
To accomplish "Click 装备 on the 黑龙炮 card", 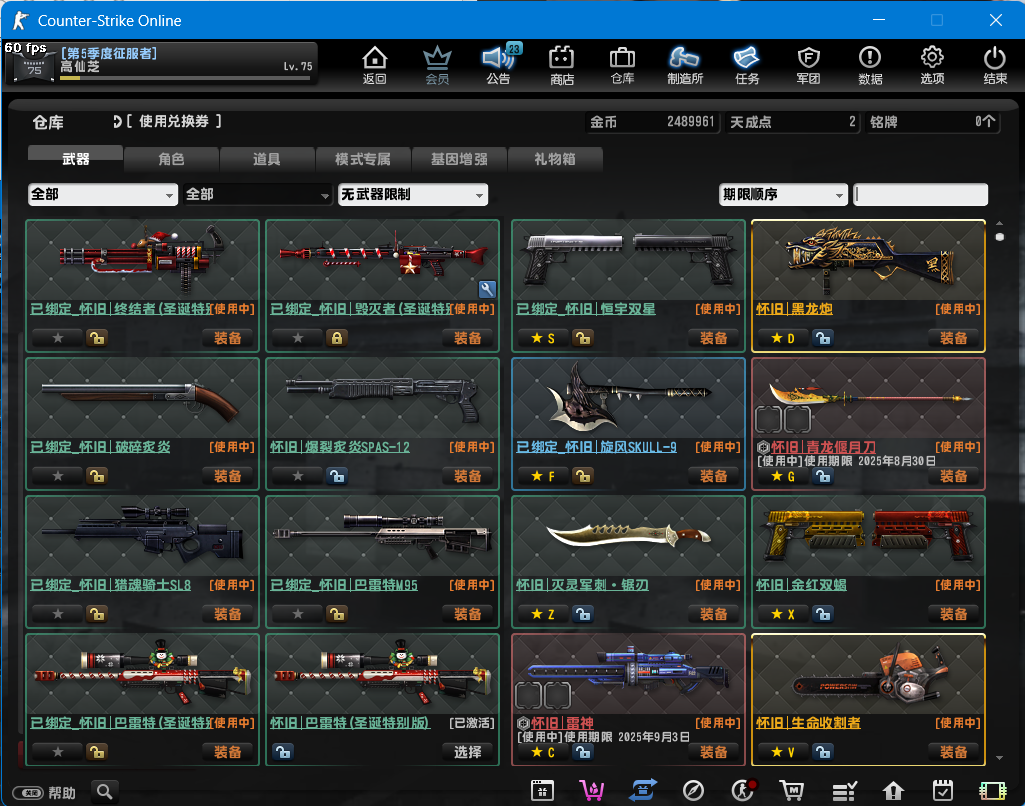I will pyautogui.click(x=954, y=338).
